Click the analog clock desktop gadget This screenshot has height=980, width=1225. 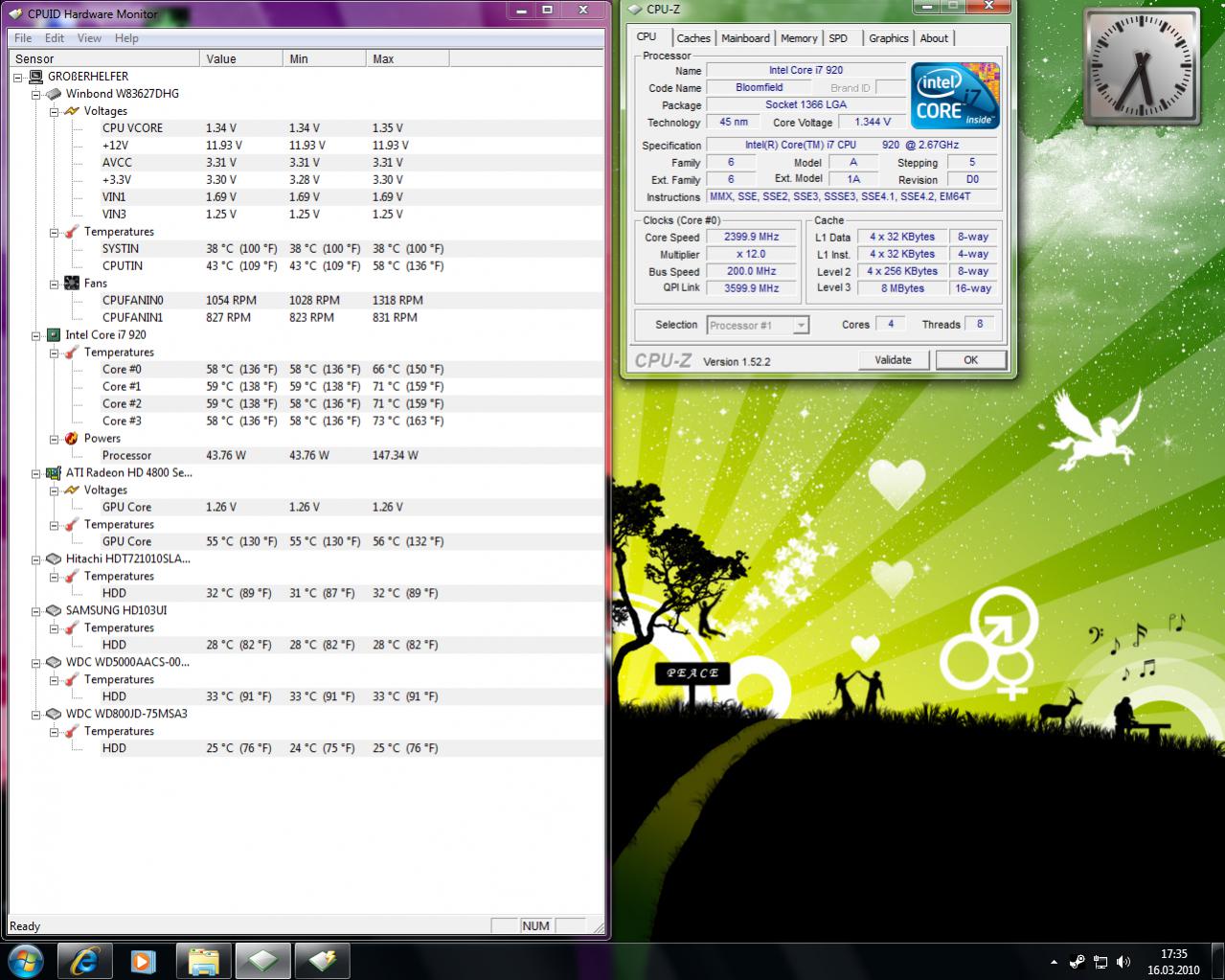click(x=1141, y=68)
